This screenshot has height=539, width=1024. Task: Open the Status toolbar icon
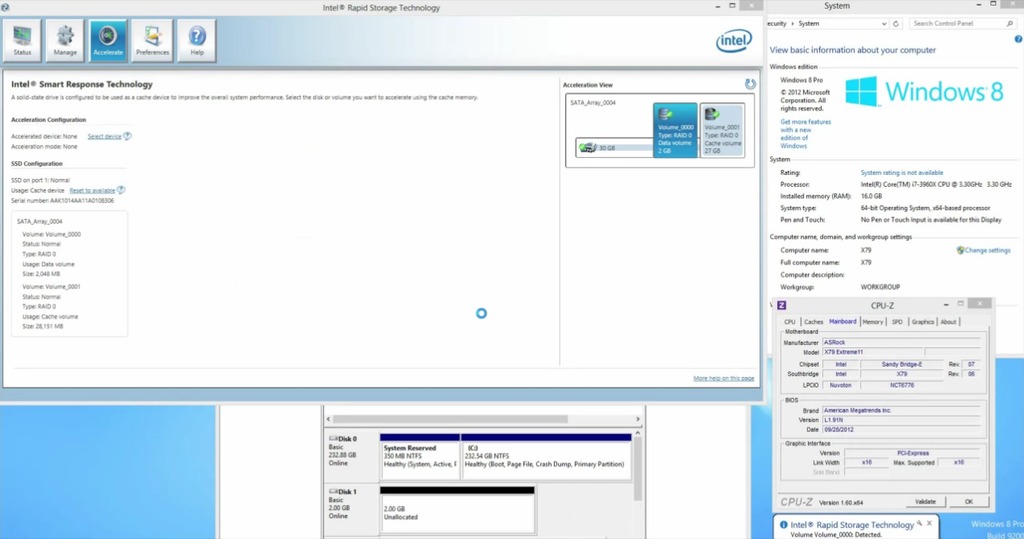[22, 41]
